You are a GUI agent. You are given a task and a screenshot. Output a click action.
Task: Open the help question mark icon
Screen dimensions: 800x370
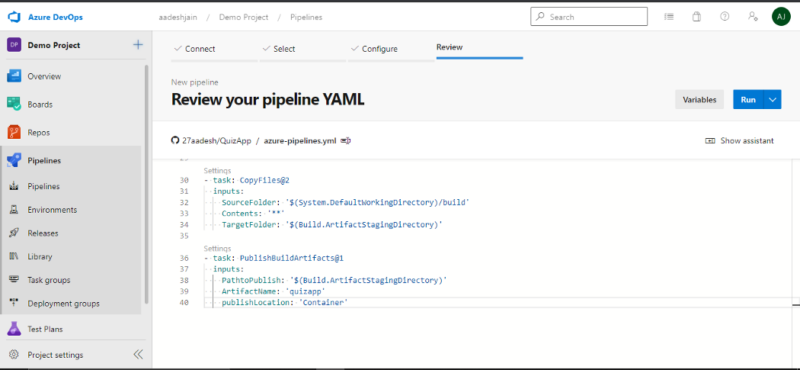coord(724,17)
